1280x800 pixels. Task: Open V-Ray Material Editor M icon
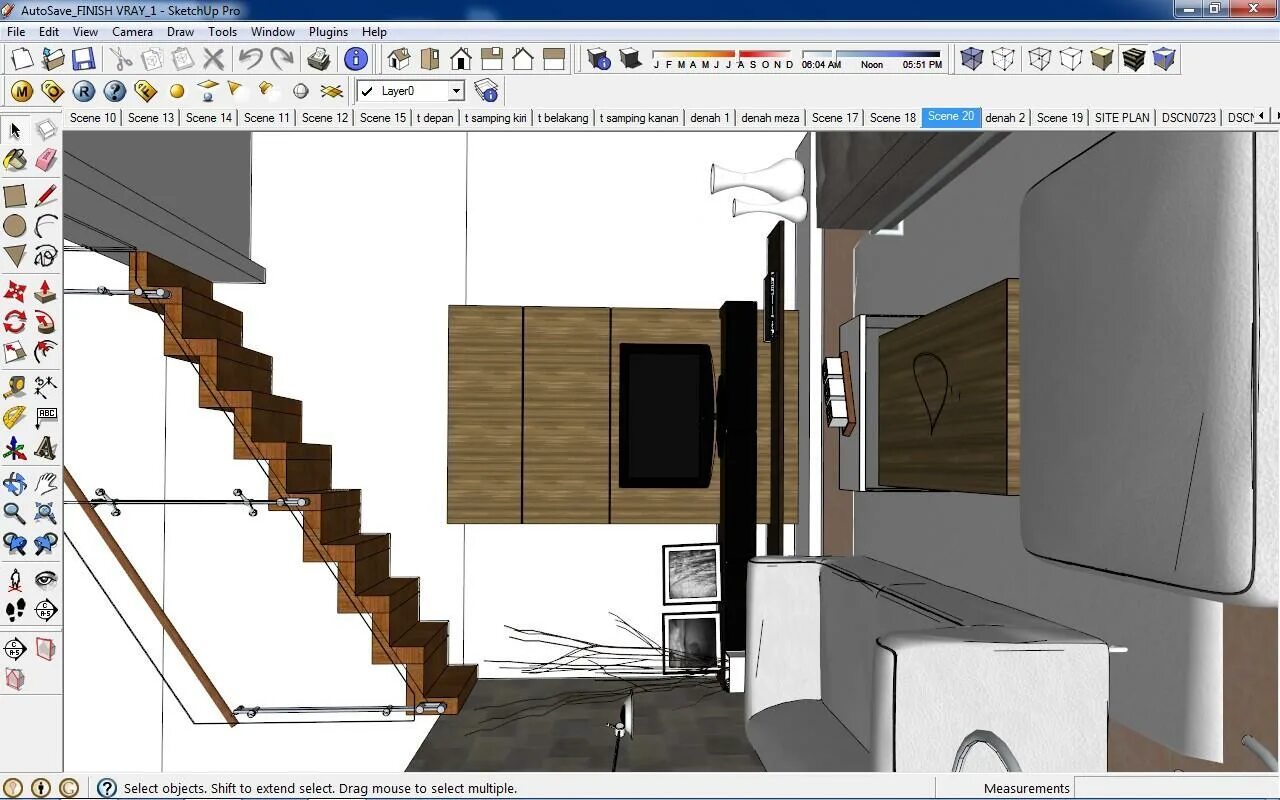pyautogui.click(x=22, y=91)
